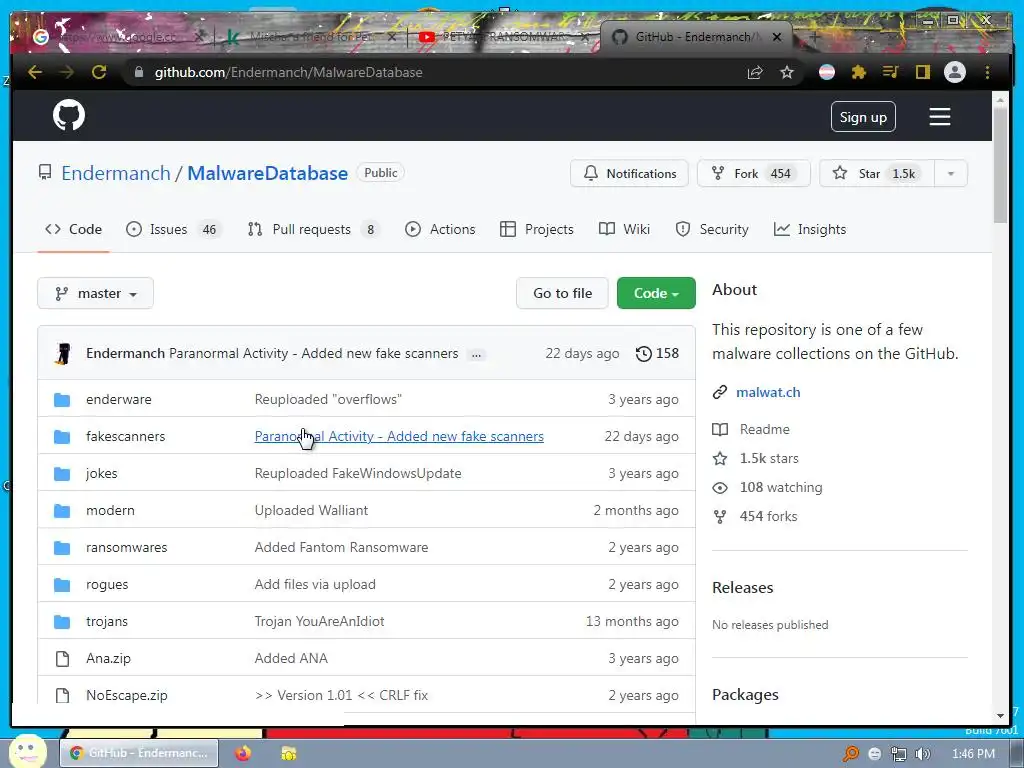The image size is (1024, 768).
Task: Open the fakescanners folder
Action: pyautogui.click(x=125, y=436)
